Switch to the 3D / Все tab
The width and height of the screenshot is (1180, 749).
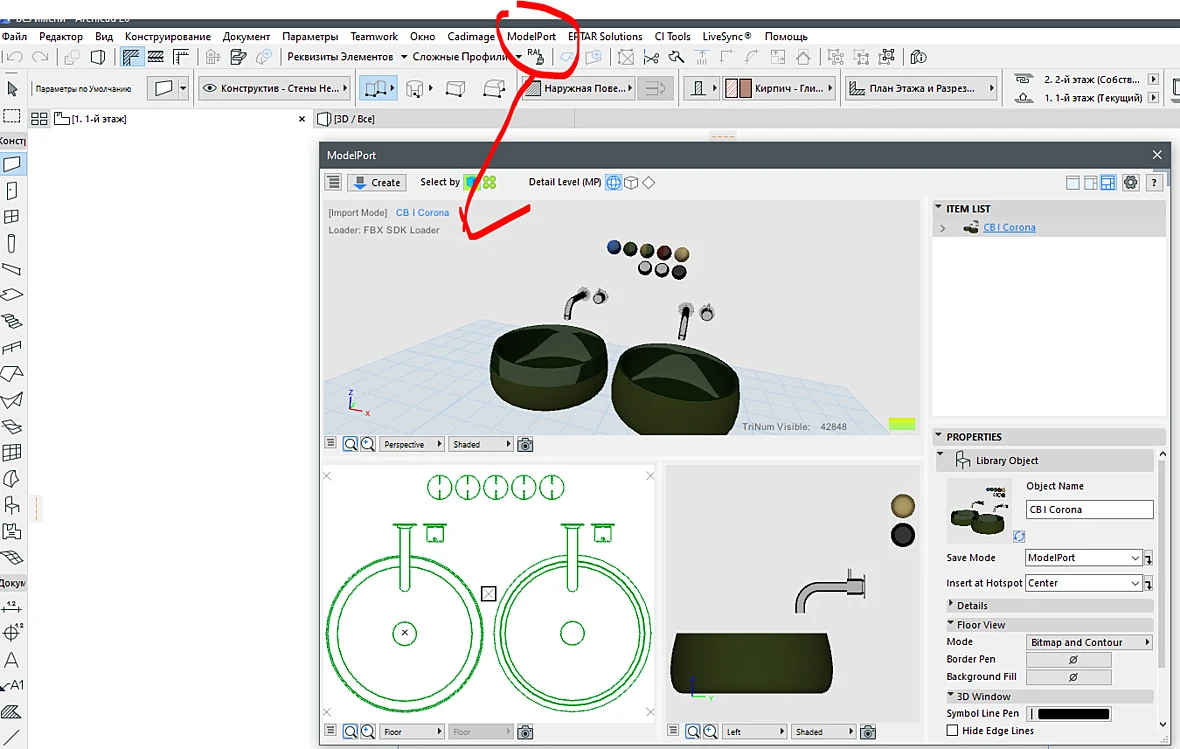pyautogui.click(x=354, y=119)
